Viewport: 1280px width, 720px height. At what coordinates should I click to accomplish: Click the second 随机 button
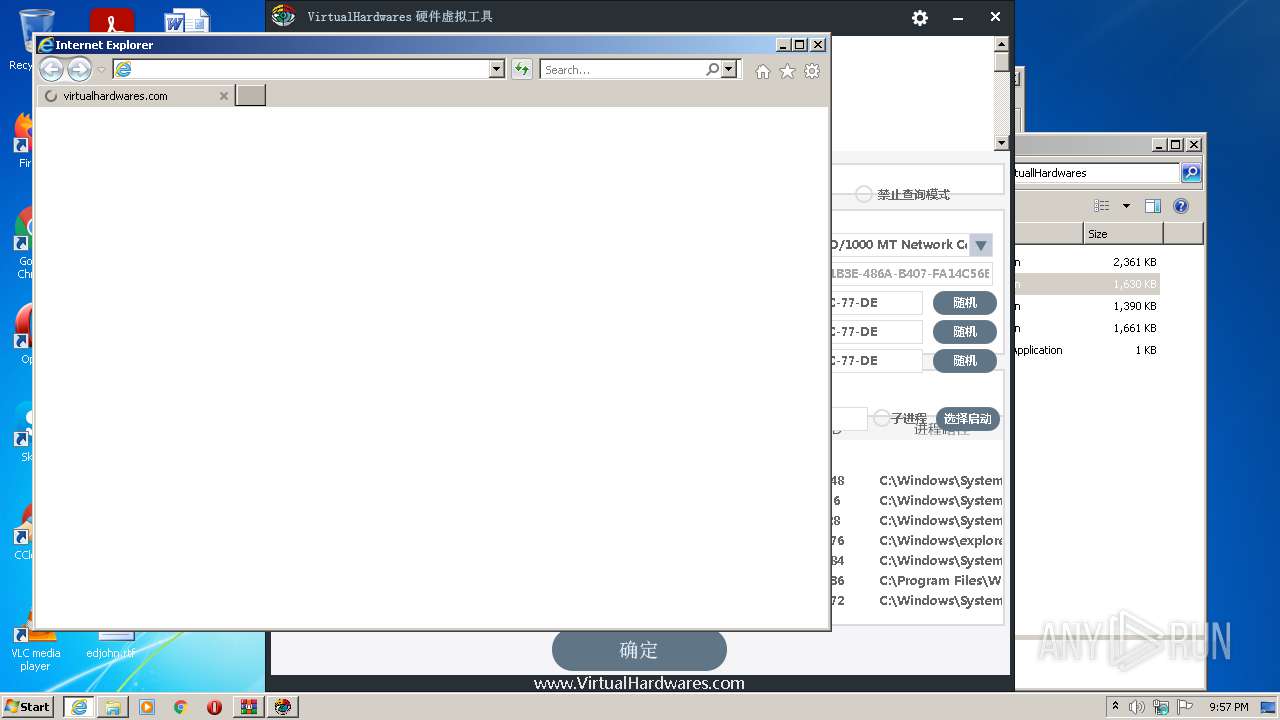click(965, 332)
